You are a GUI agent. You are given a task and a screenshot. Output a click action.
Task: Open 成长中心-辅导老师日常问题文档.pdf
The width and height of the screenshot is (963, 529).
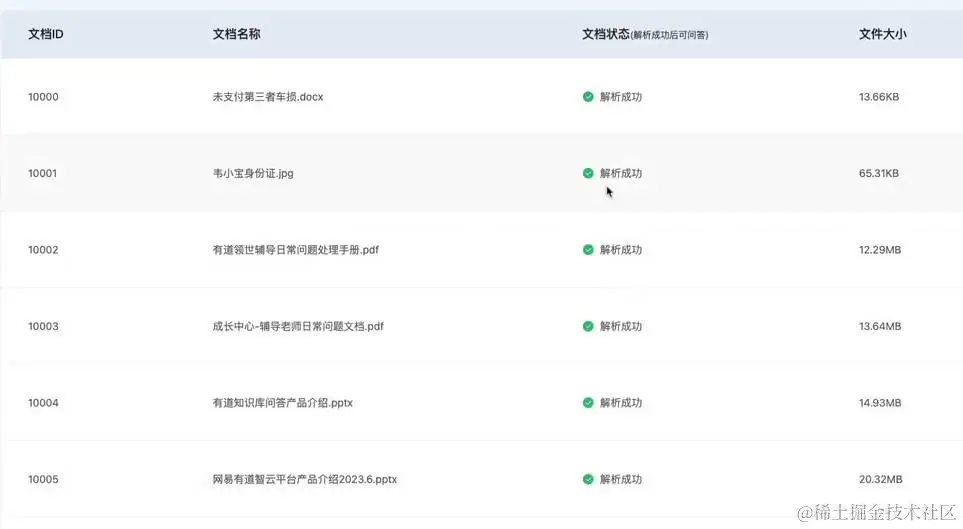click(298, 326)
